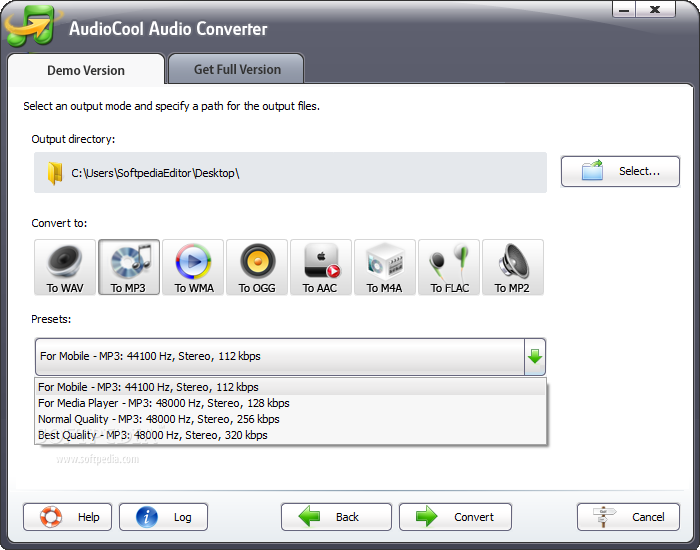The image size is (700, 550).
Task: Click Select... to browse output directory
Action: [x=620, y=171]
